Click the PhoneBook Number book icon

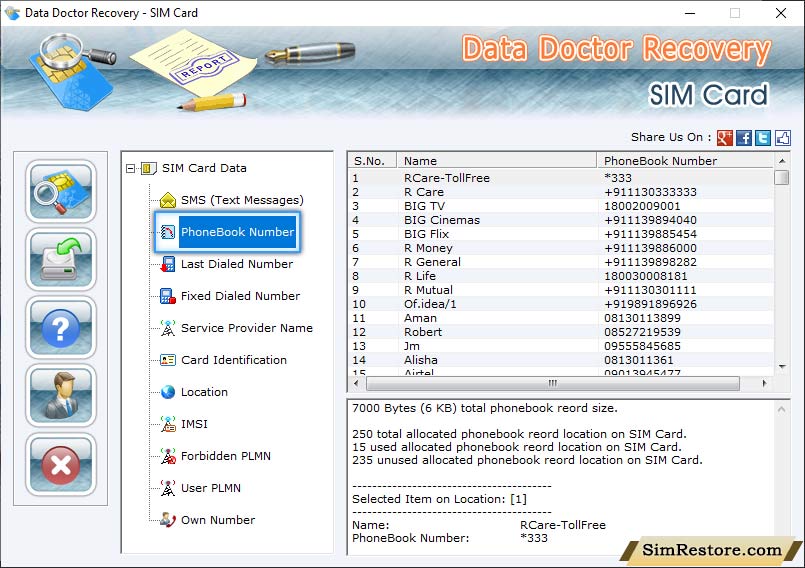[168, 232]
